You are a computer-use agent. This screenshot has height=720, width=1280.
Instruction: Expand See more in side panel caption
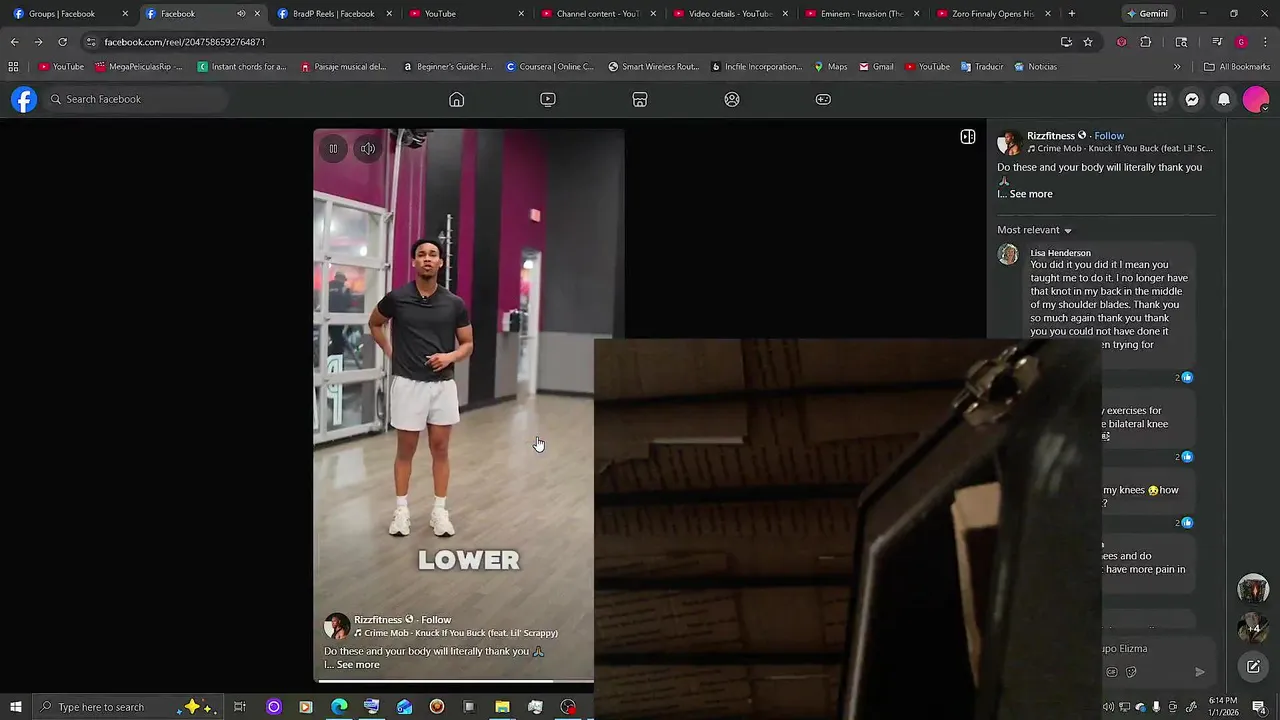click(x=1031, y=194)
